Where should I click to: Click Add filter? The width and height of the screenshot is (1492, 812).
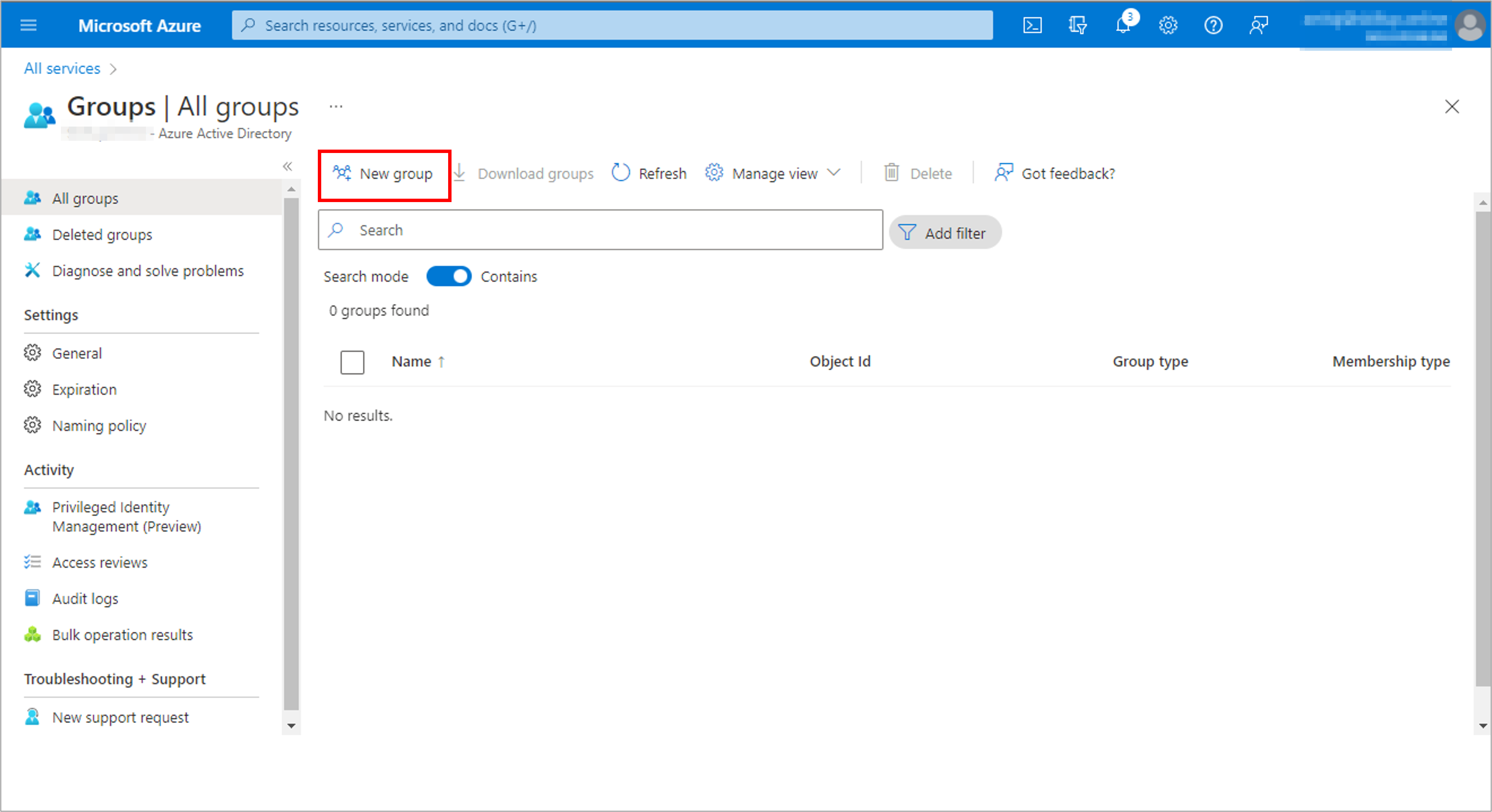(x=945, y=233)
